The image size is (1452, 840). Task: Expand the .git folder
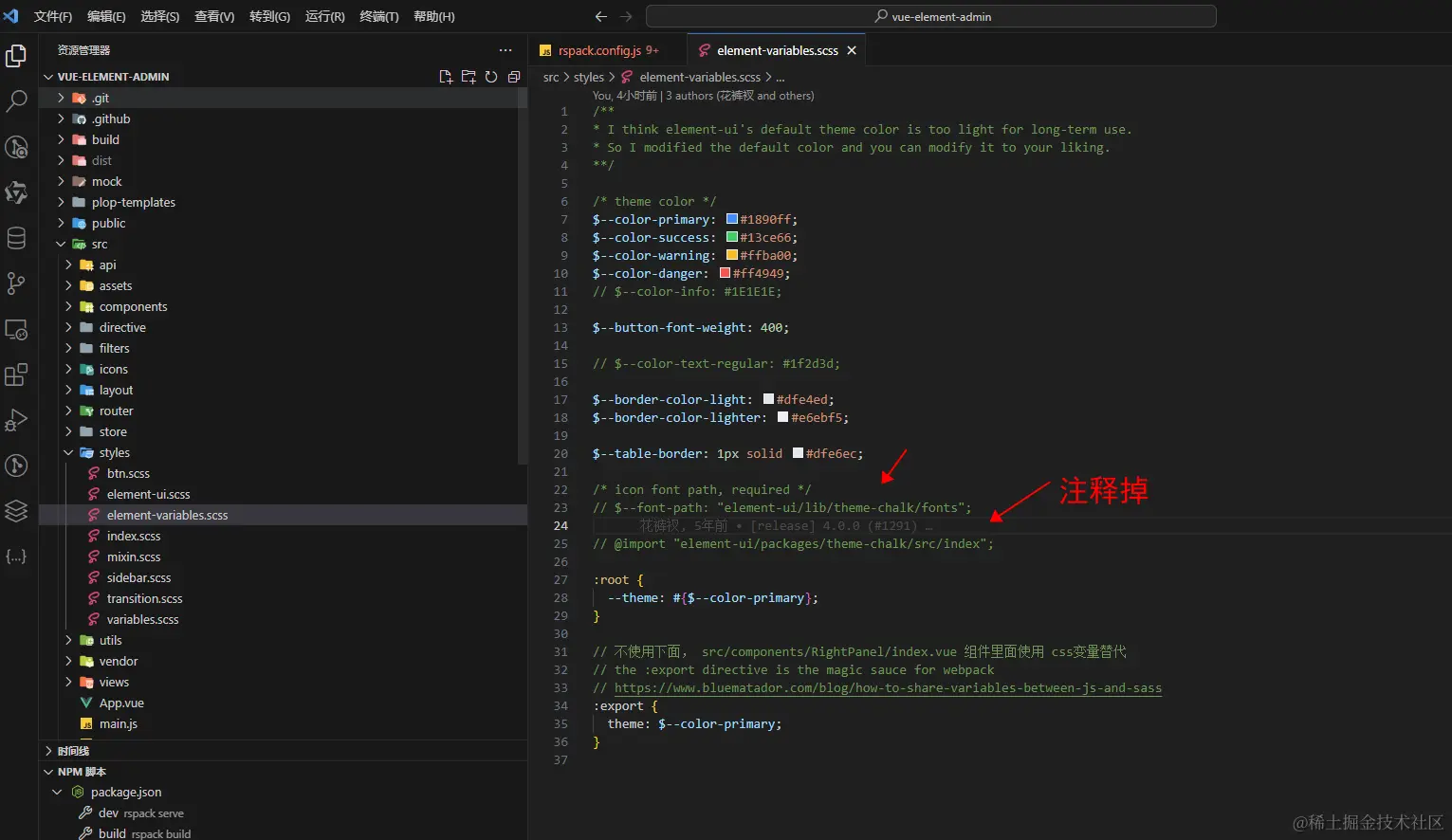[61, 98]
